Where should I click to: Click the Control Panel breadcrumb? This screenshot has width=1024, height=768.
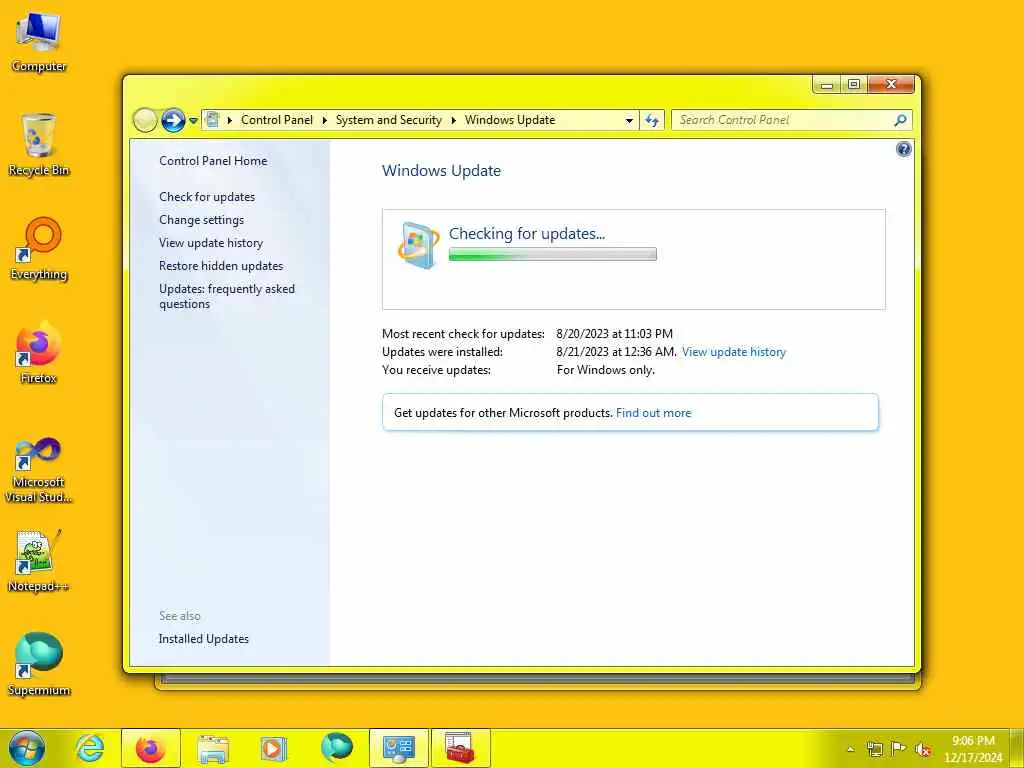[277, 120]
